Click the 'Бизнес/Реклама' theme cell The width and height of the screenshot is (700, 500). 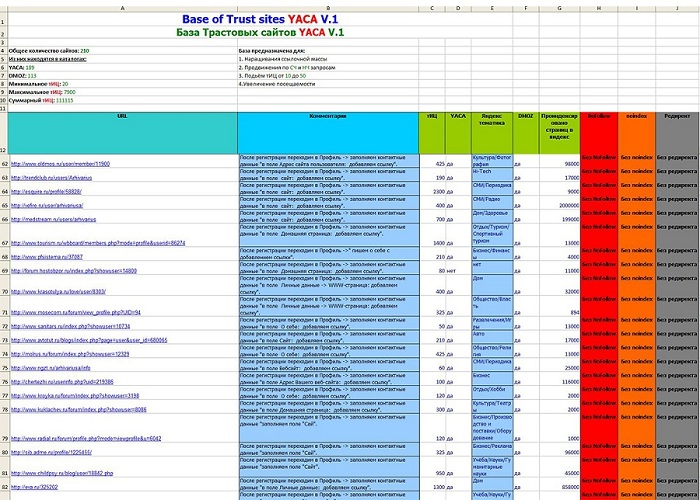tap(492, 449)
